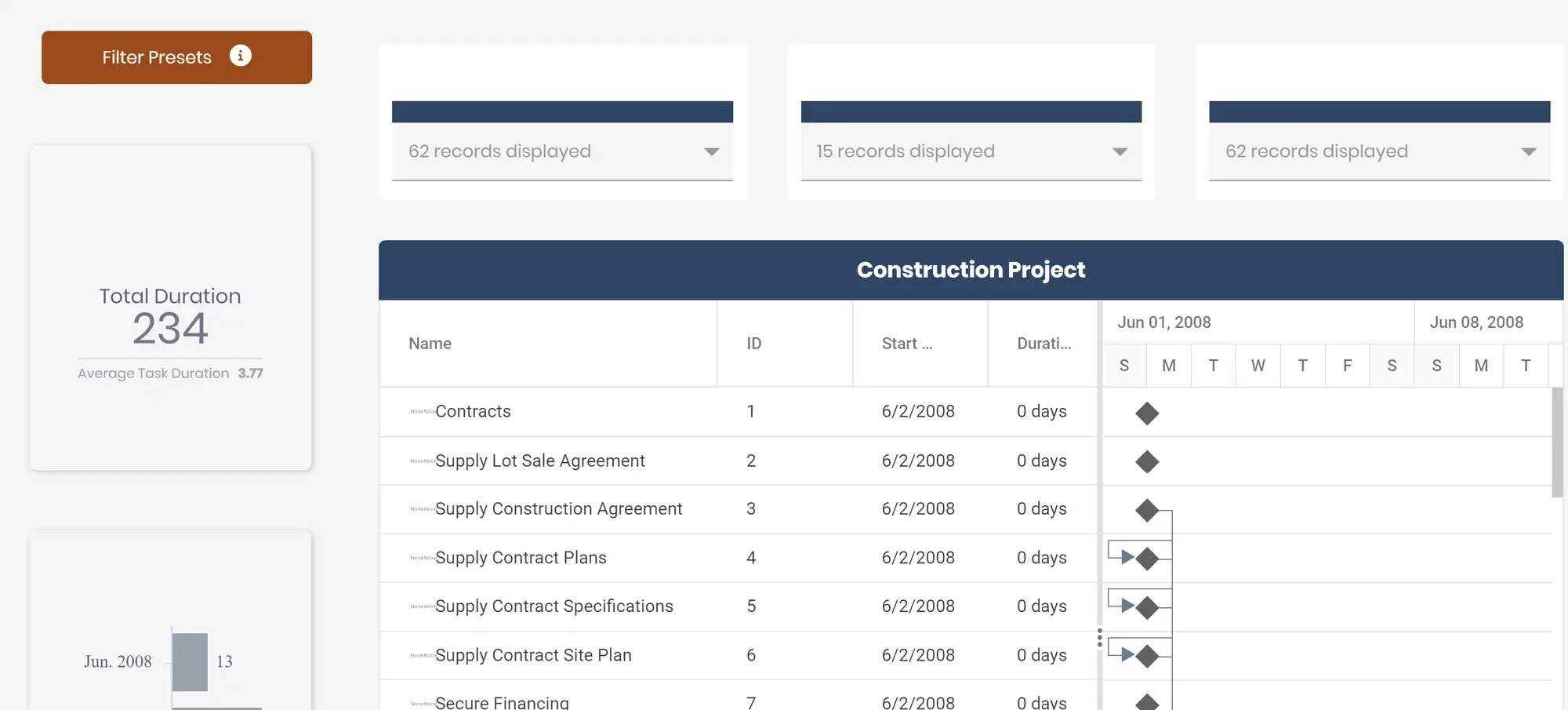Click the Supply Contract Site Plan milestone diamond
The height and width of the screenshot is (710, 1568).
(x=1147, y=657)
